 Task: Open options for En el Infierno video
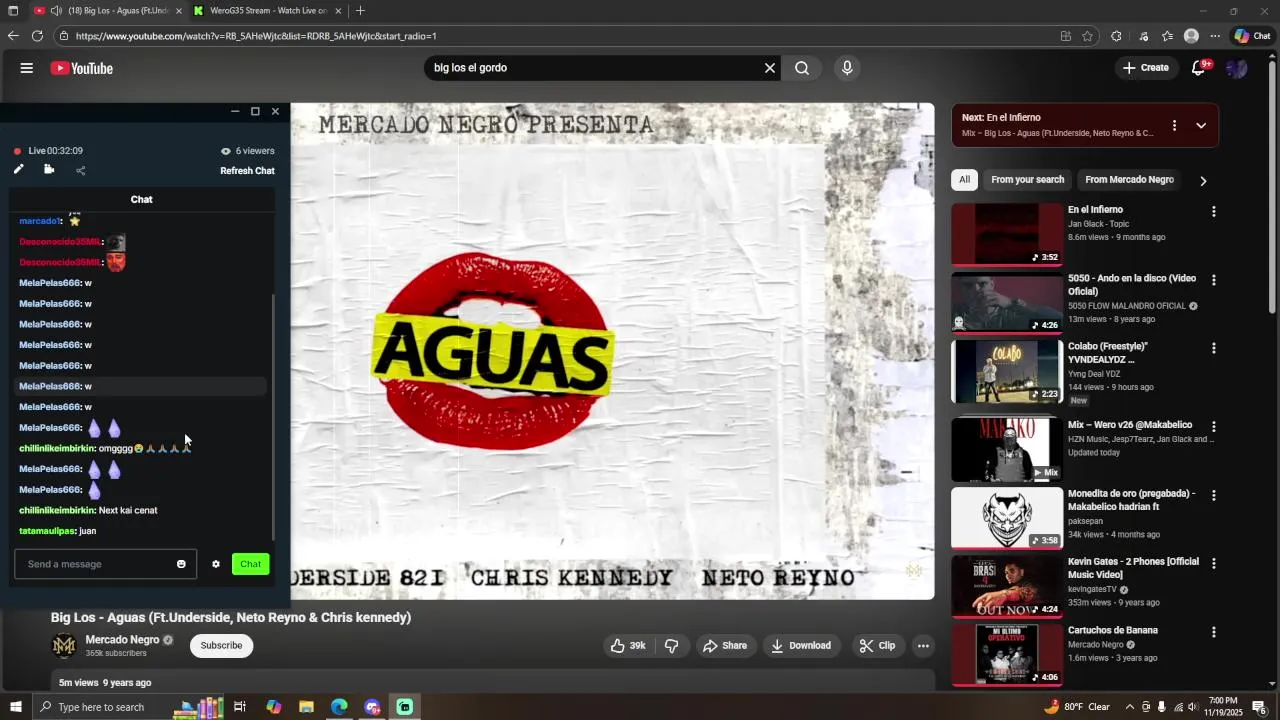(1214, 212)
